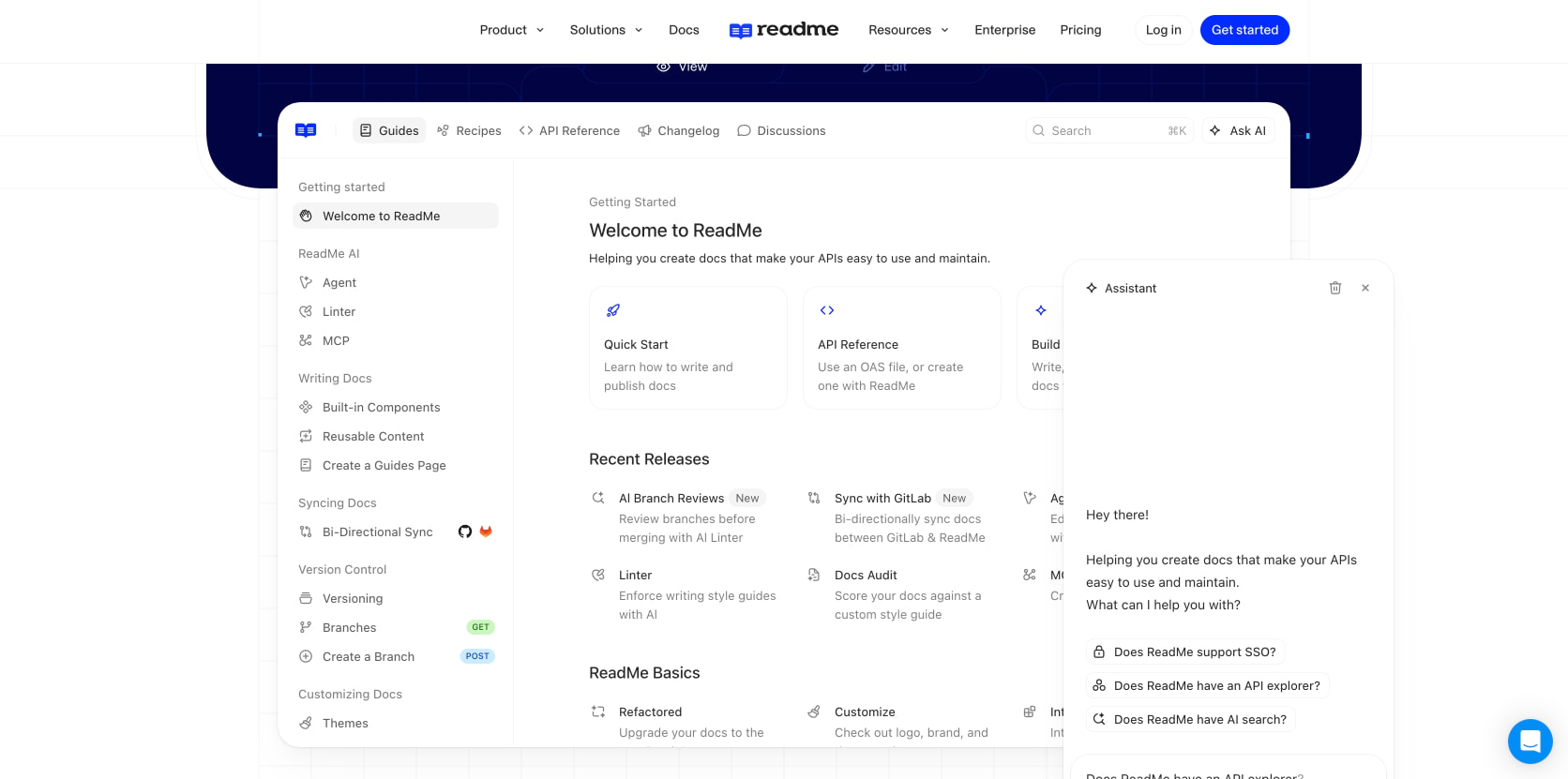
Task: Click the Getting Started breadcrumb above the title
Action: coord(632,202)
